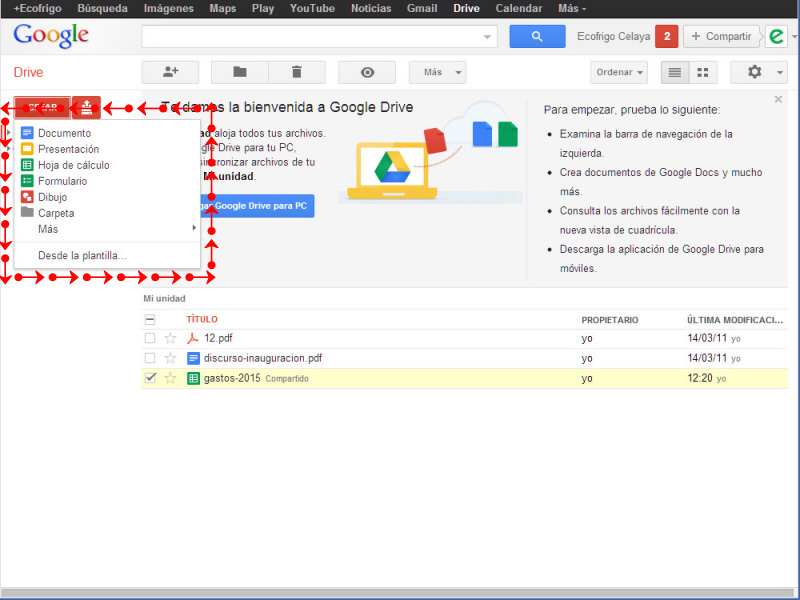The image size is (800, 600).
Task: Open the search options dropdown arrow
Action: (487, 37)
